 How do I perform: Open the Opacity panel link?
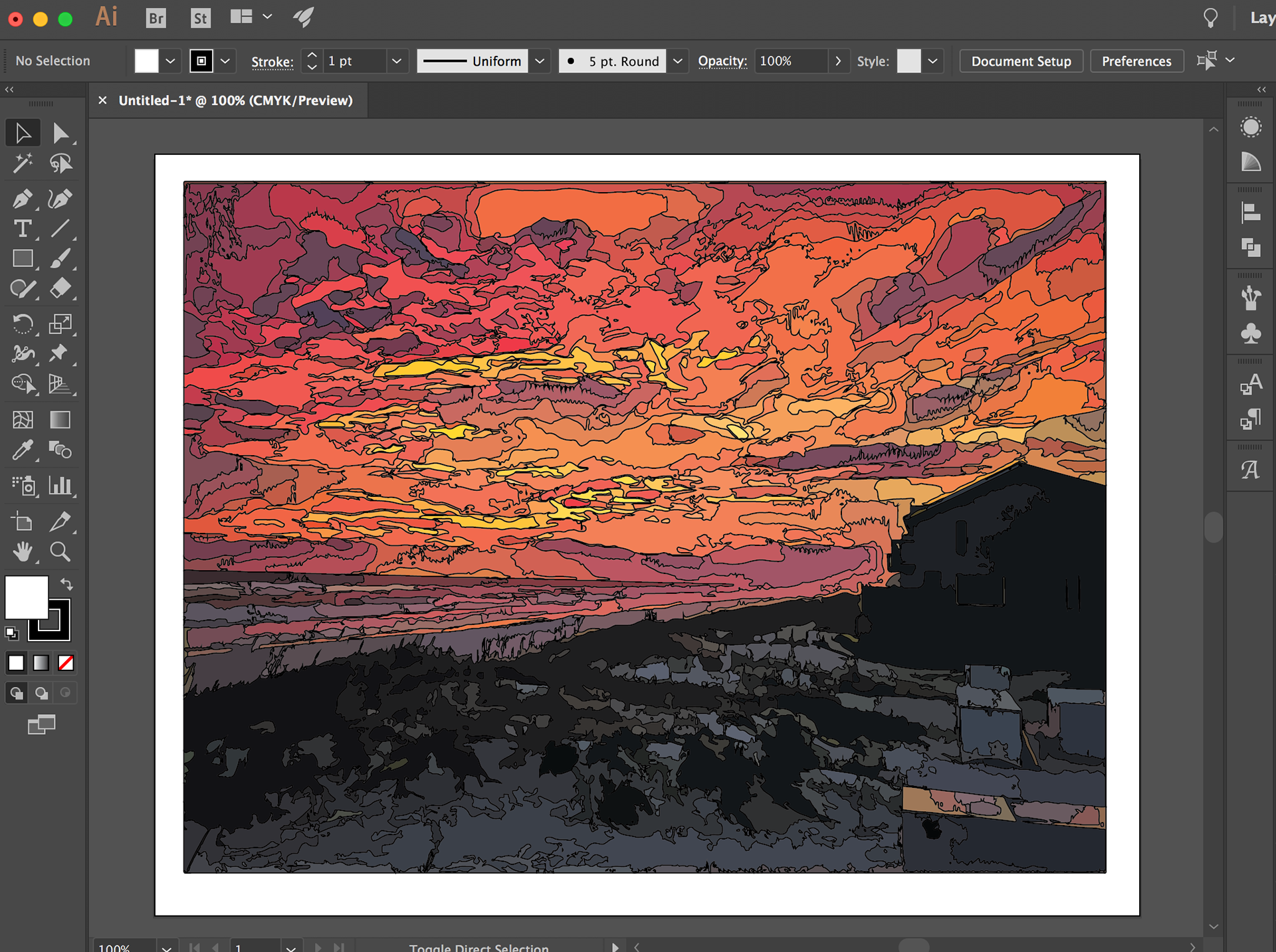point(722,61)
